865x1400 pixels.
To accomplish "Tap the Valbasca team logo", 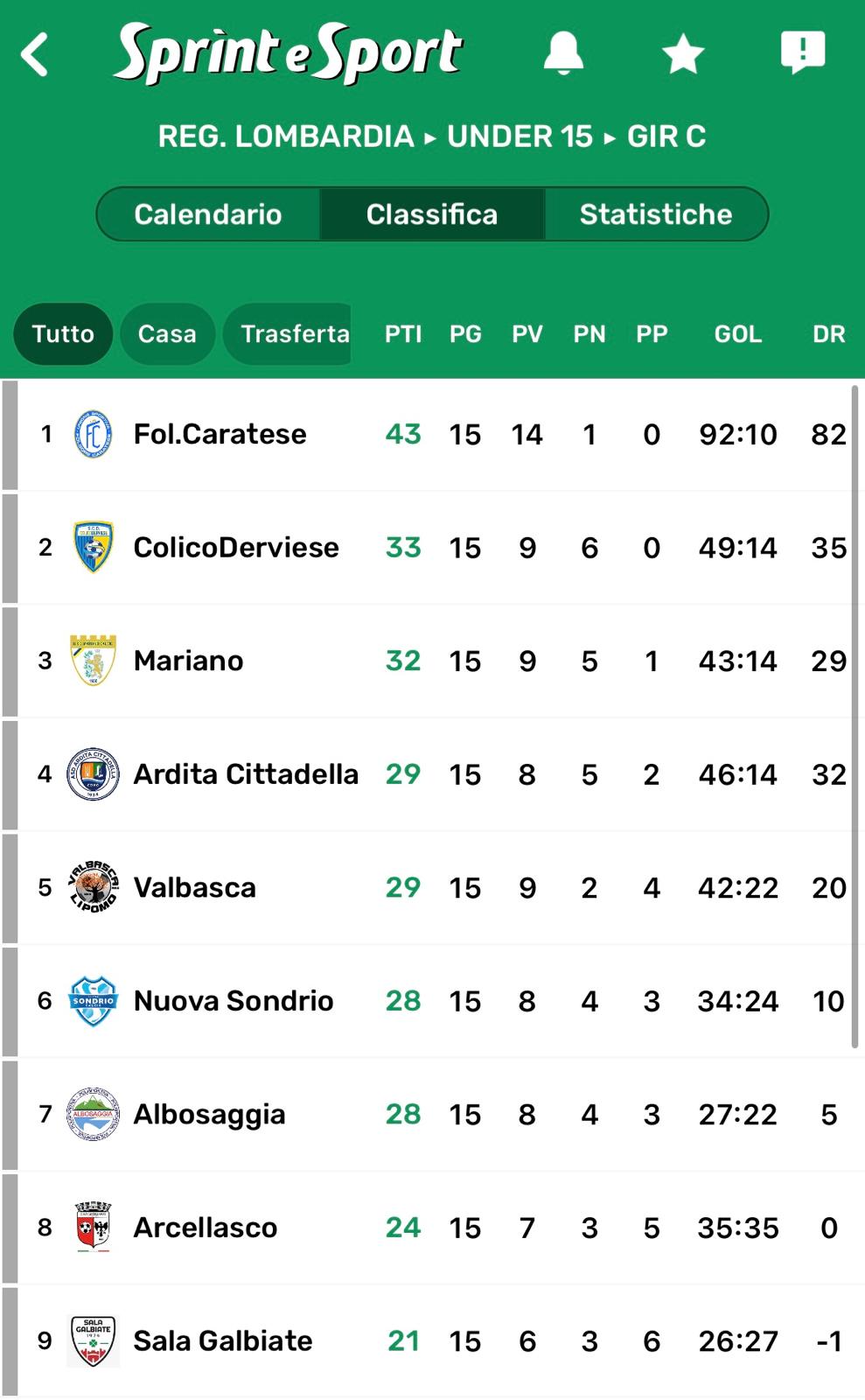I will (x=93, y=887).
